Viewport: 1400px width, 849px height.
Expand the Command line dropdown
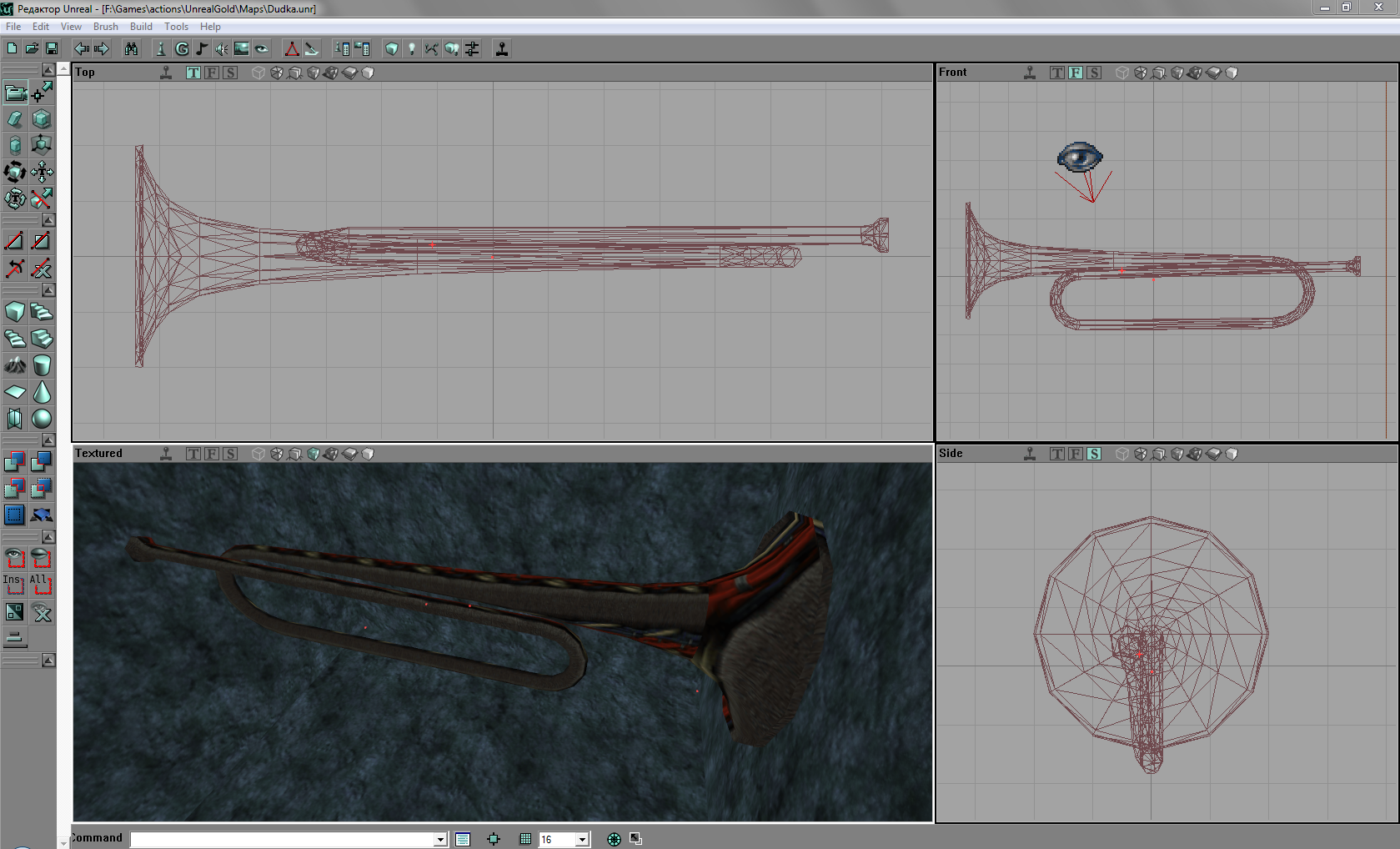[x=440, y=840]
